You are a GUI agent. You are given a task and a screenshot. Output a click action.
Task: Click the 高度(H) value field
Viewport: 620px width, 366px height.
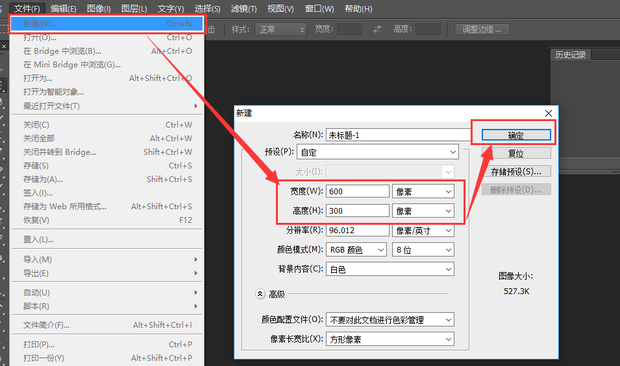(358, 211)
